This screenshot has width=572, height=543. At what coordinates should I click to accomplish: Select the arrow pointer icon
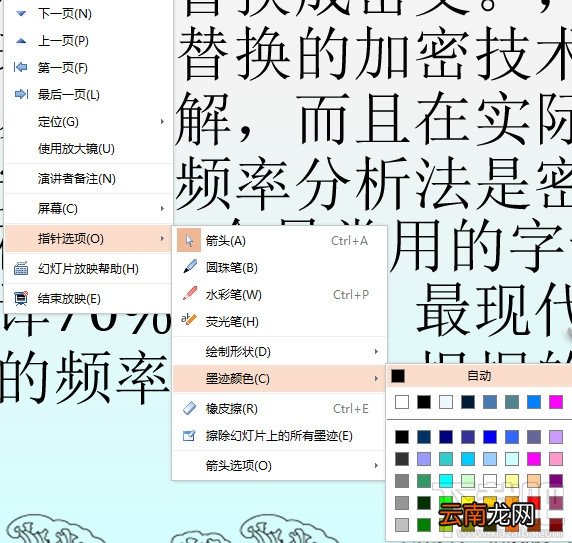189,241
